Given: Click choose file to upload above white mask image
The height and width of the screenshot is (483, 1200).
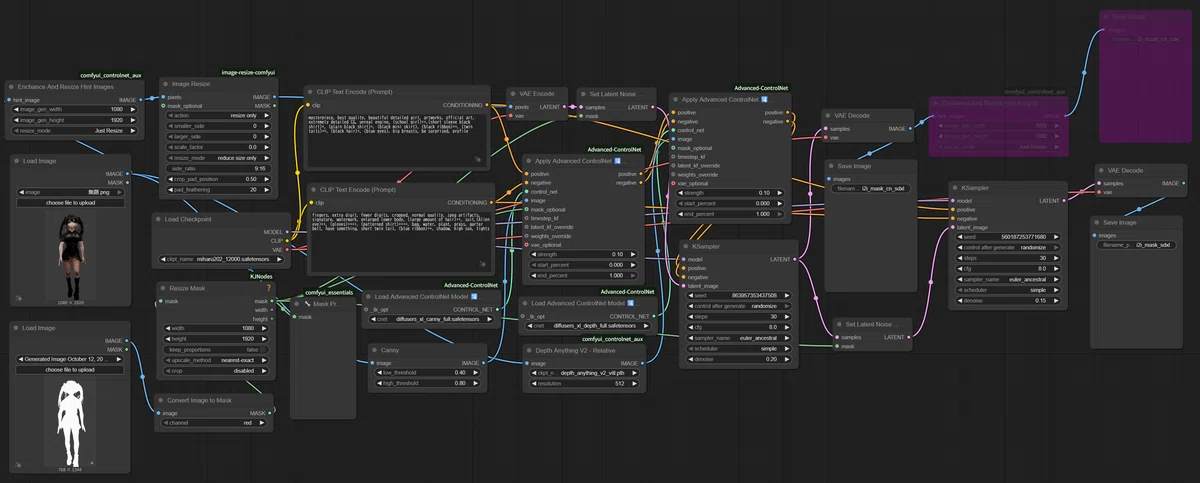Looking at the screenshot, I should coord(72,370).
